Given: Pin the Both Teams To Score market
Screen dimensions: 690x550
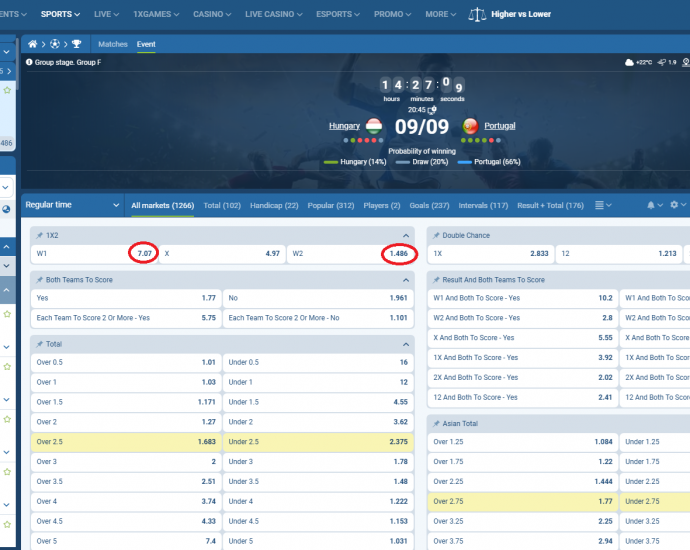Looking at the screenshot, I should click(40, 280).
